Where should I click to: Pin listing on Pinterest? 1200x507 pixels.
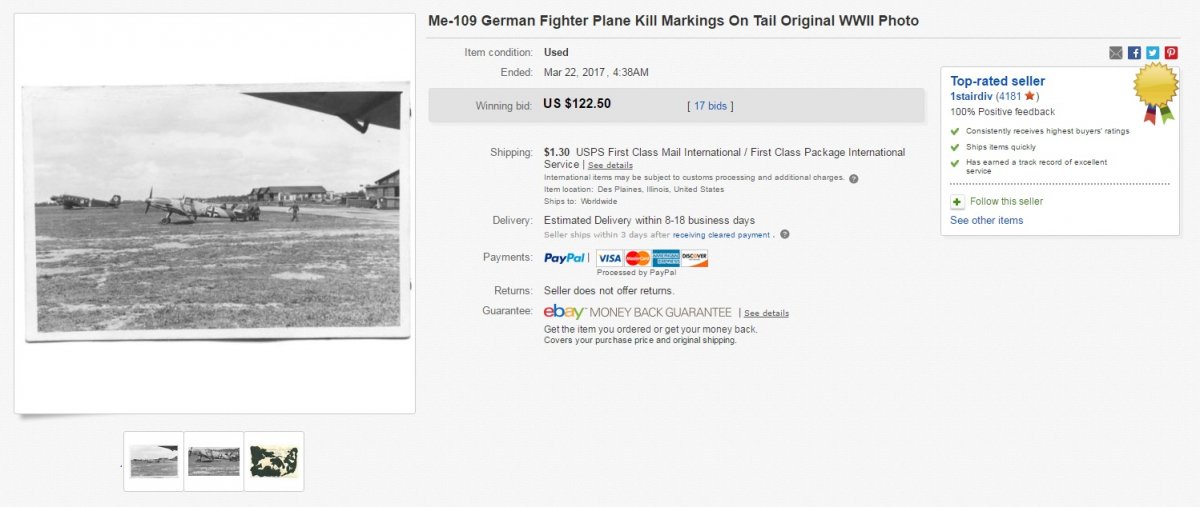pyautogui.click(x=1170, y=53)
